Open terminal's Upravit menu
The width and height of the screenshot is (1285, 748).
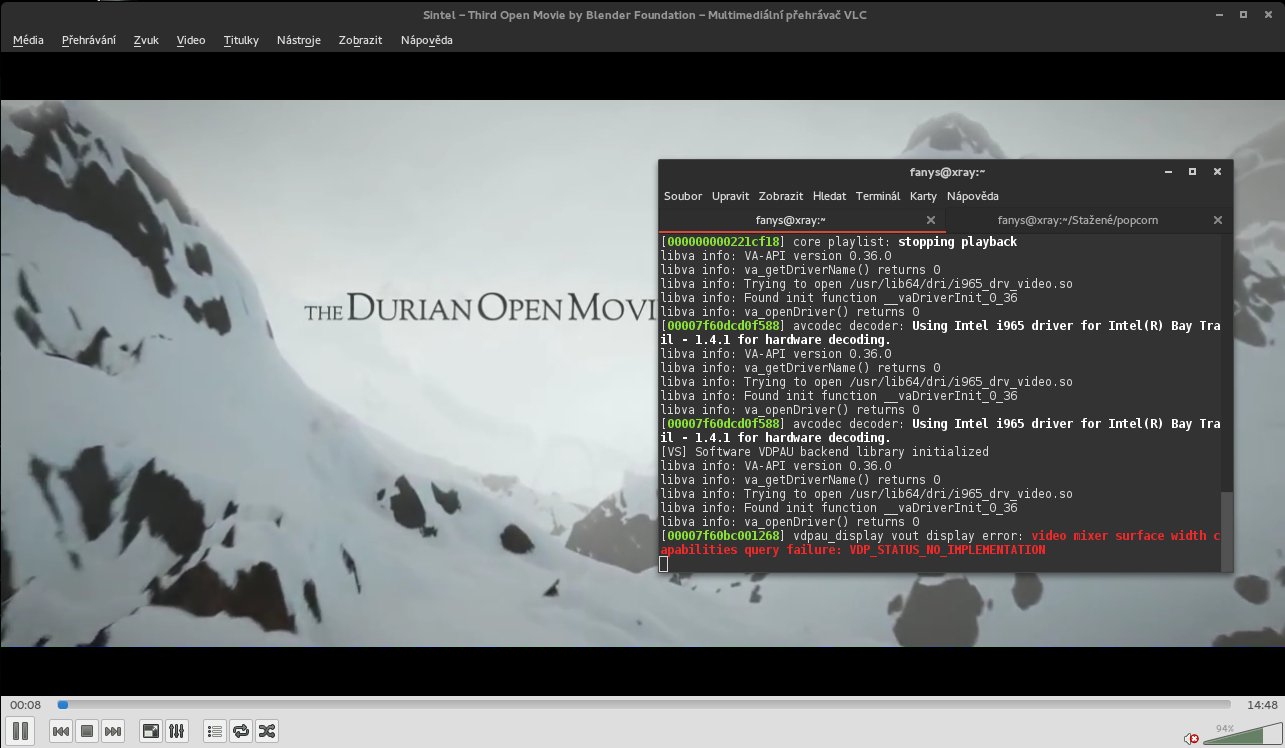[730, 196]
